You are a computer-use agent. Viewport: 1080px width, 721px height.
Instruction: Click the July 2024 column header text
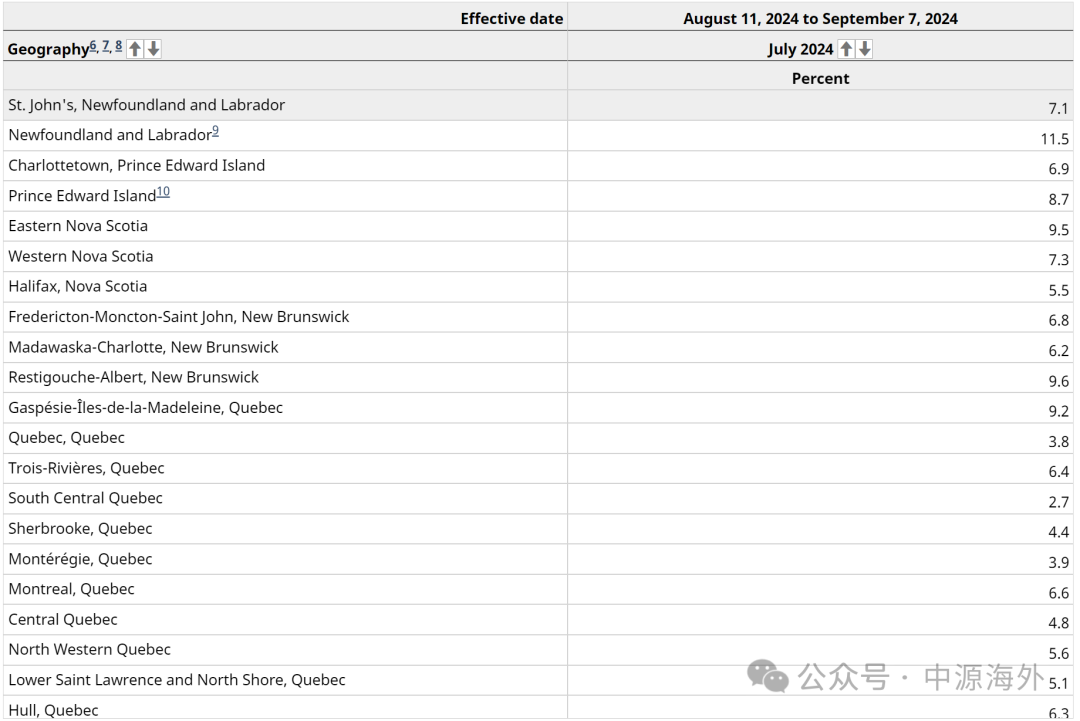[800, 50]
